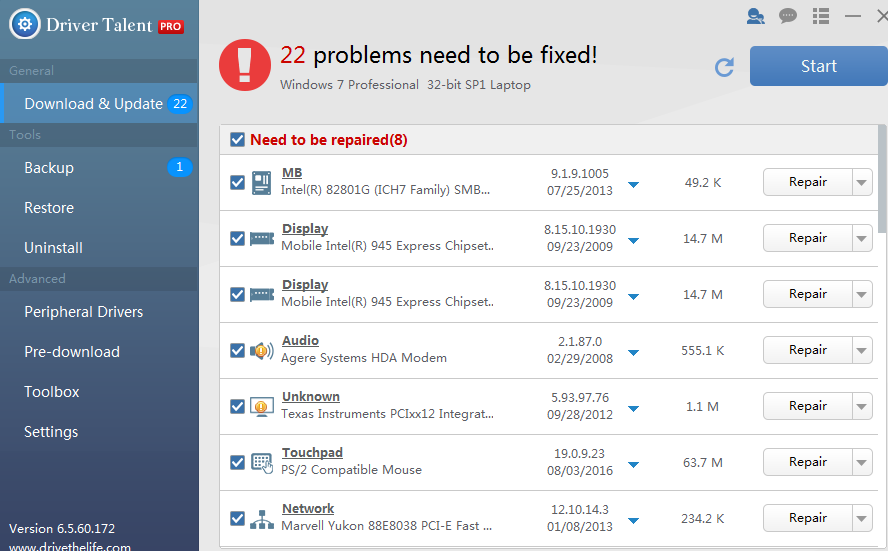888x551 pixels.
Task: Uncheck the Unknown Texas Instruments checkbox
Action: (237, 407)
